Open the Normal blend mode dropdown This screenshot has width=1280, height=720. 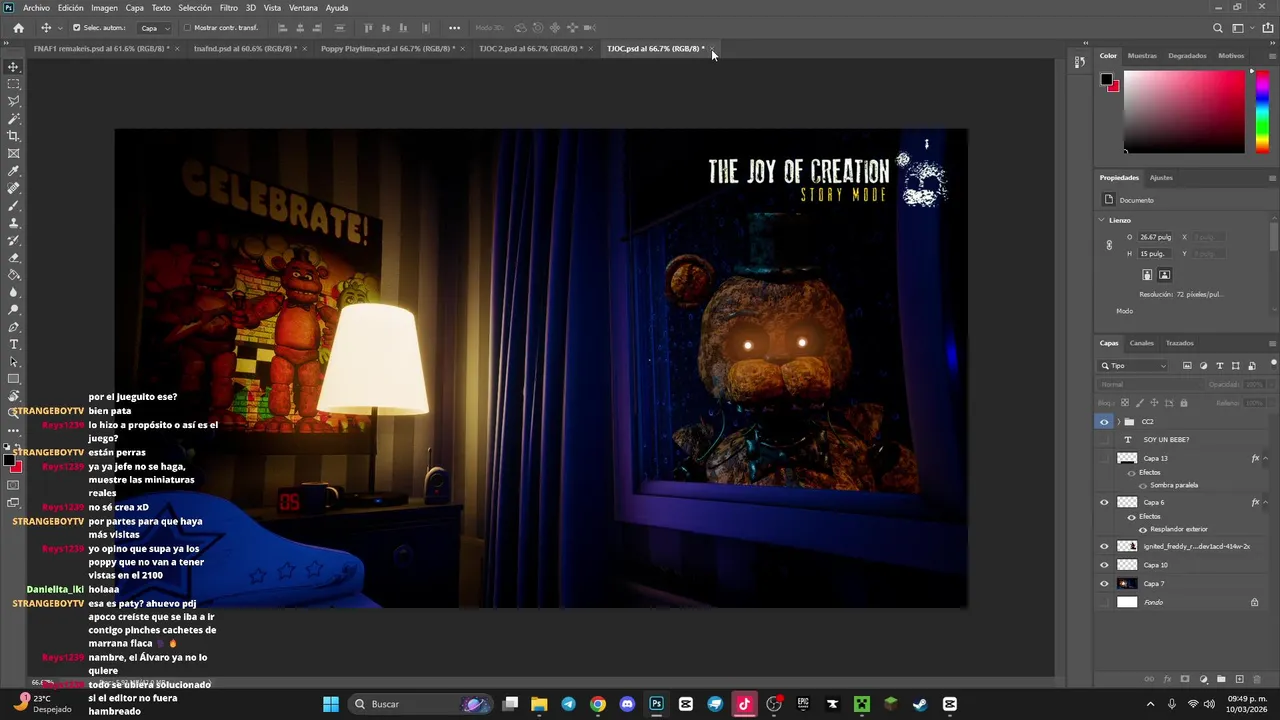[x=1150, y=384]
